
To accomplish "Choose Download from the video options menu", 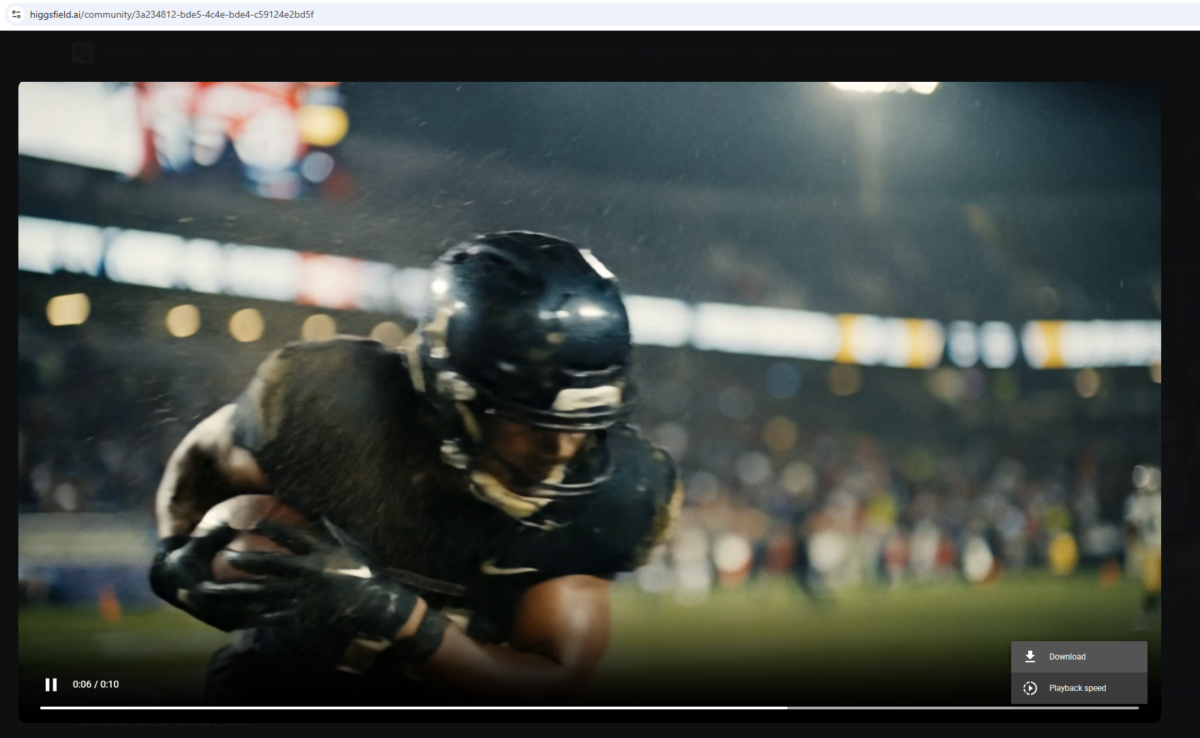I will click(1070, 656).
